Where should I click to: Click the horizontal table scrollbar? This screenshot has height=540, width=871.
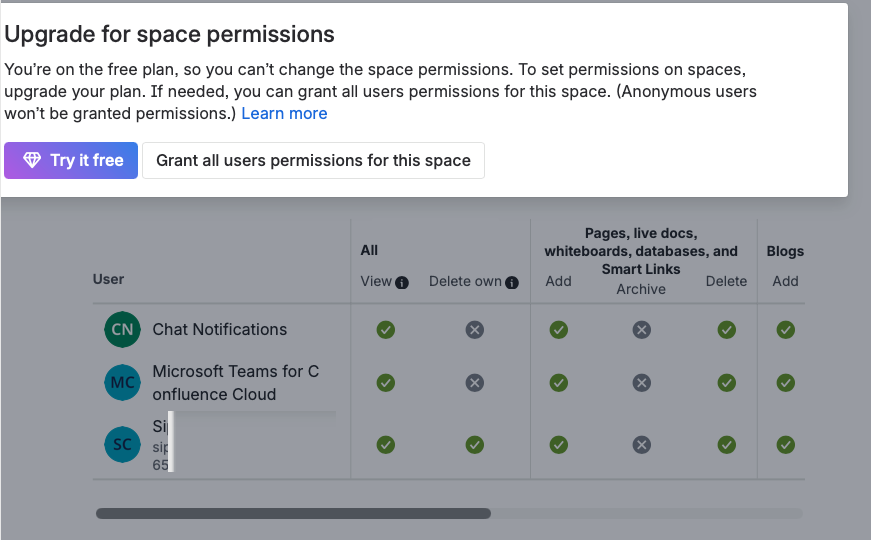[x=293, y=514]
